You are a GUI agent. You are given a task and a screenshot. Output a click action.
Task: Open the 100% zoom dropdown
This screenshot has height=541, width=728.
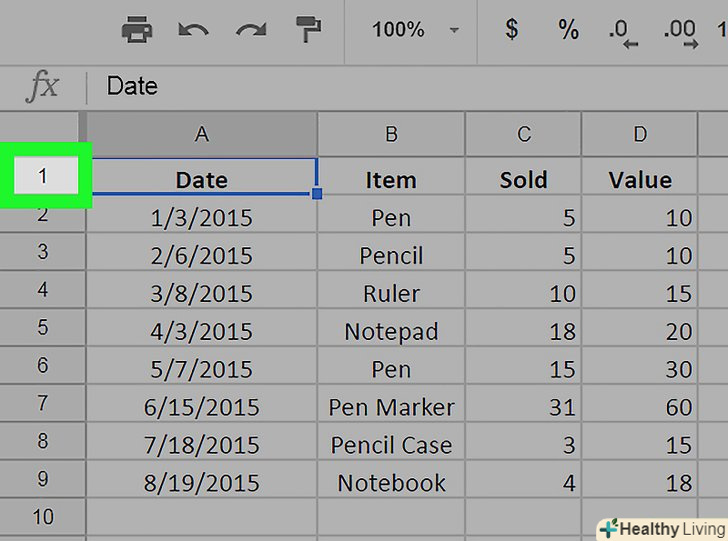[414, 30]
